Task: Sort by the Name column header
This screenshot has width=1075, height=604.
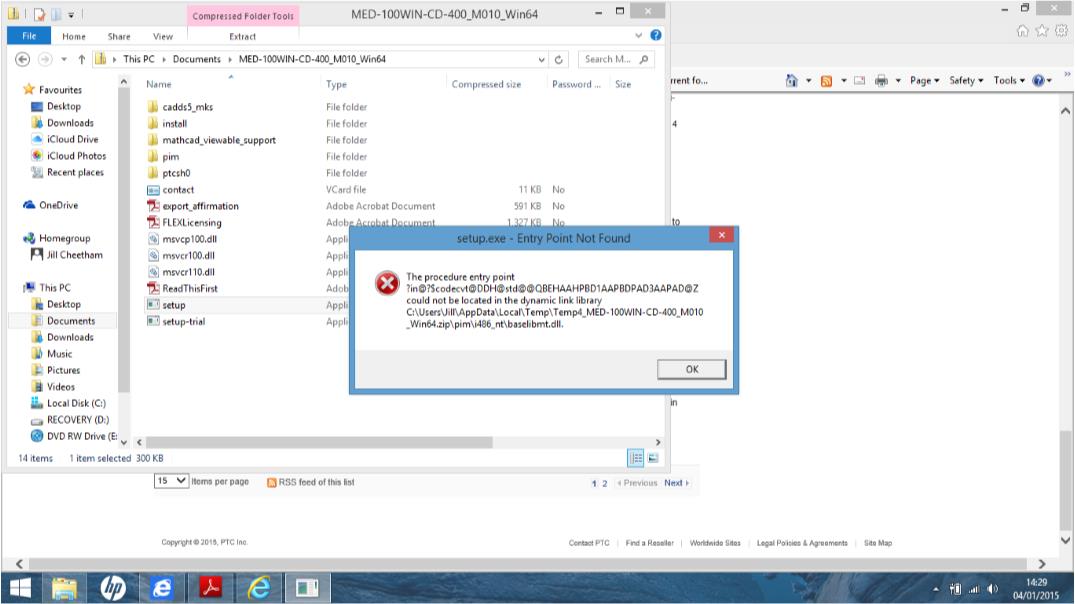Action: coord(159,84)
